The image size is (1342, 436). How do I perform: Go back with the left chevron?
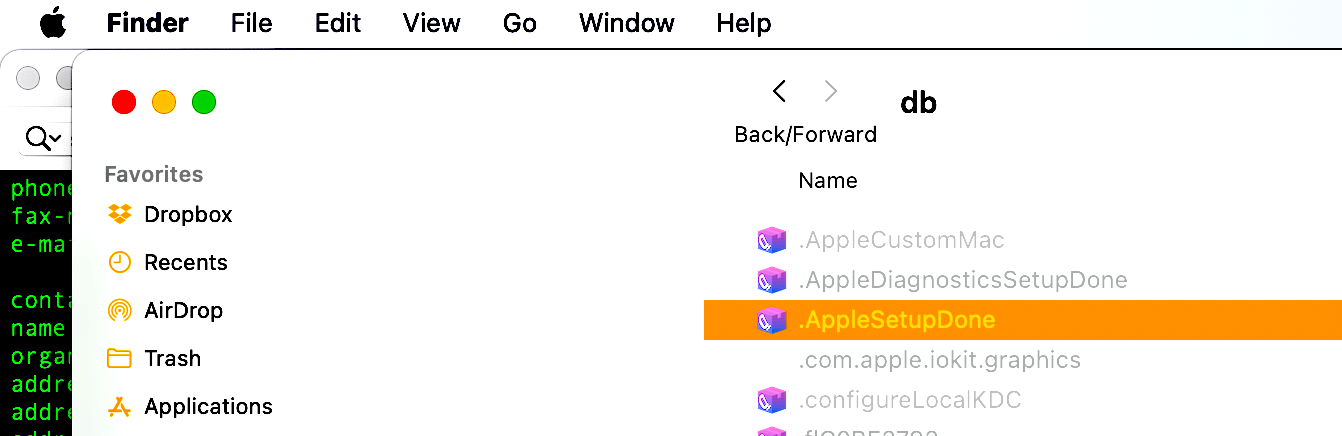point(780,92)
